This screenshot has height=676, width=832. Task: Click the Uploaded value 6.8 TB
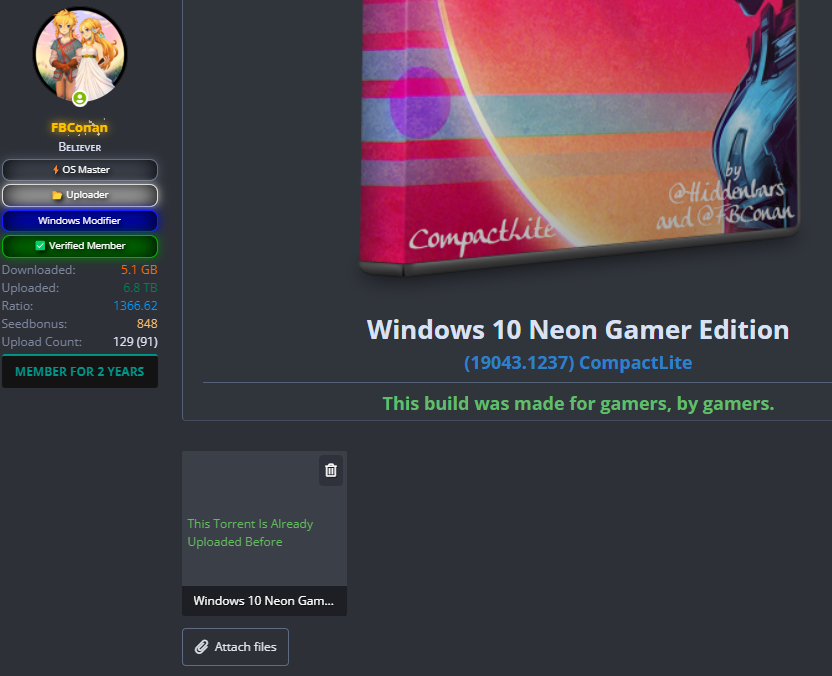click(140, 288)
